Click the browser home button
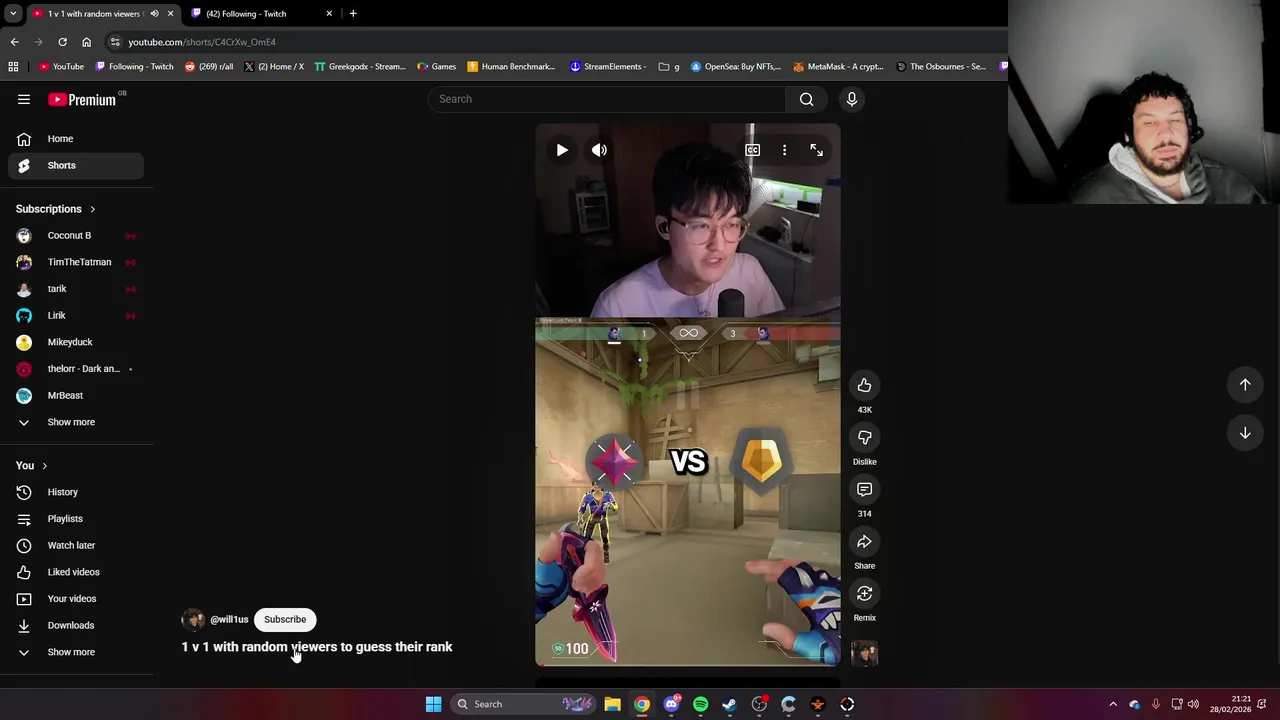The width and height of the screenshot is (1280, 720). tap(86, 42)
